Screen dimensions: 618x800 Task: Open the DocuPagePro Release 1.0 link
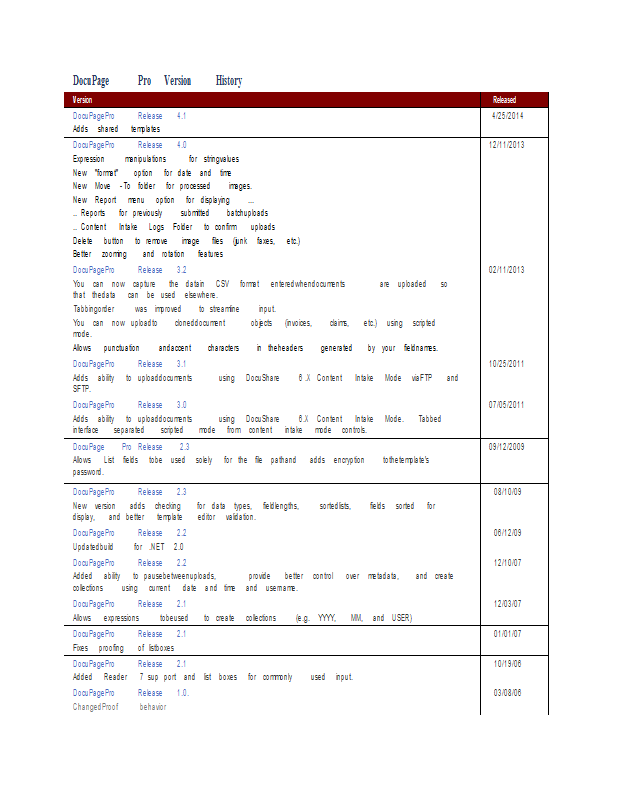pyautogui.click(x=131, y=693)
